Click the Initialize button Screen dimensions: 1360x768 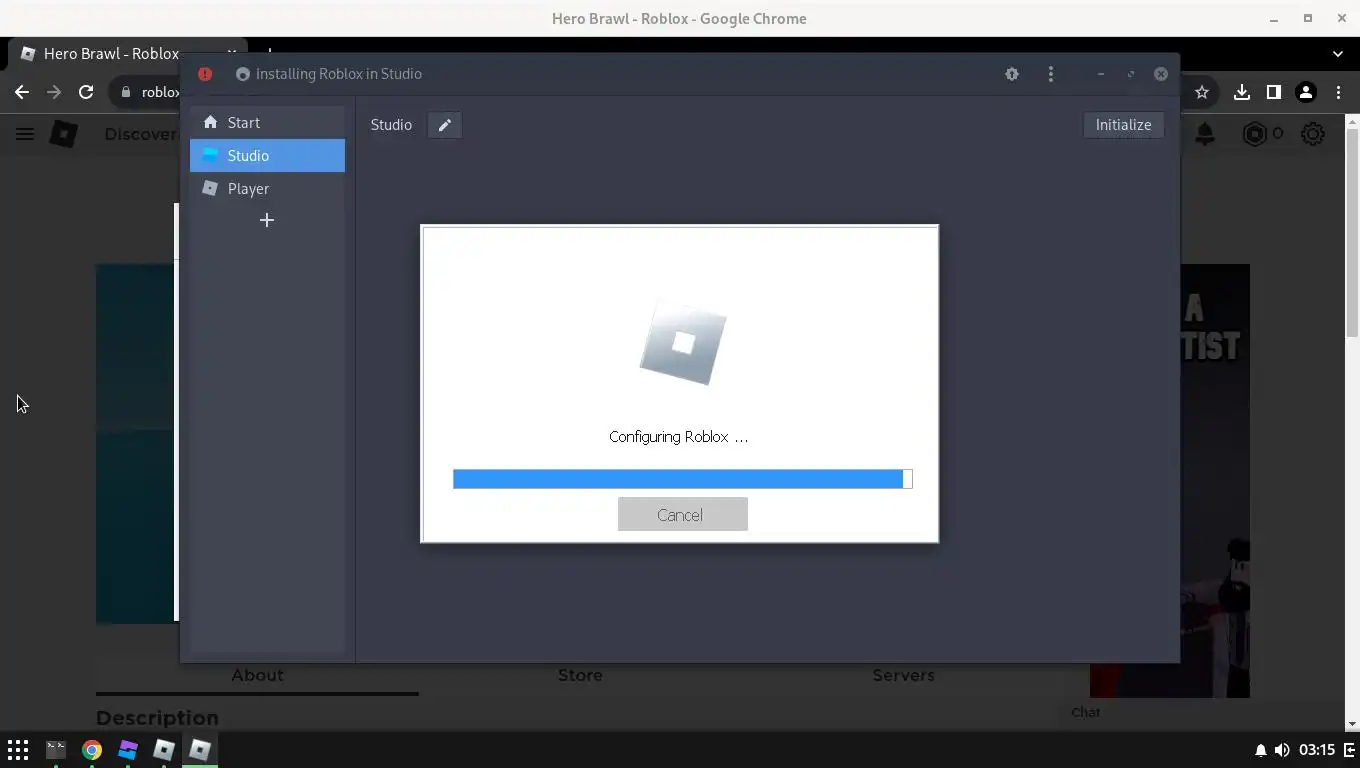point(1123,125)
